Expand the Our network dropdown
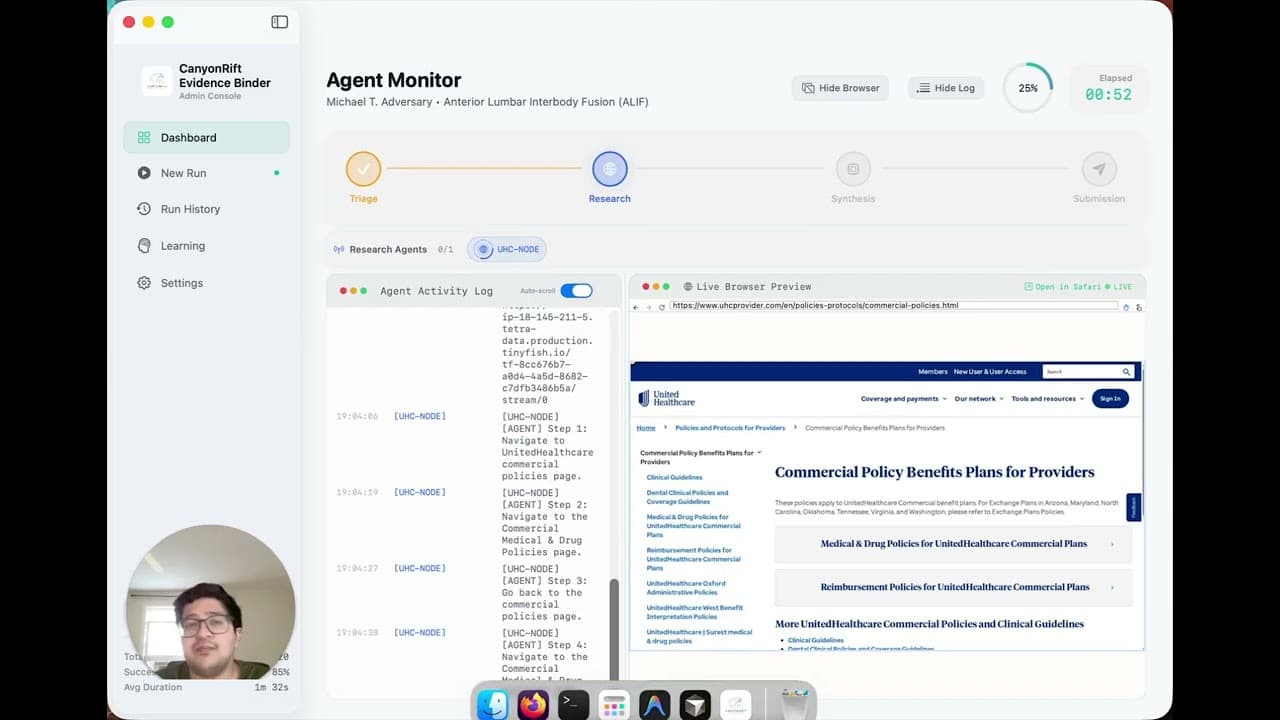1280x720 pixels. pyautogui.click(x=979, y=399)
